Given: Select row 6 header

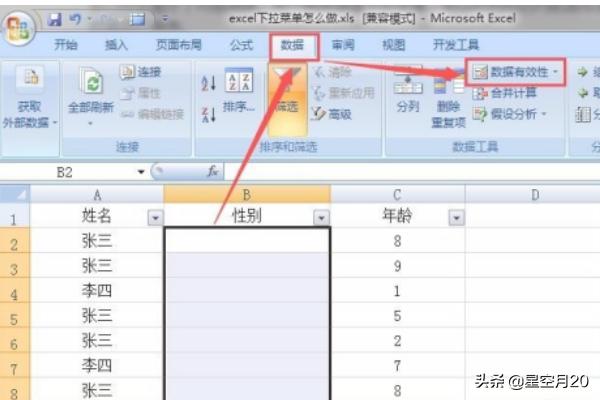Looking at the screenshot, I should 14,340.
